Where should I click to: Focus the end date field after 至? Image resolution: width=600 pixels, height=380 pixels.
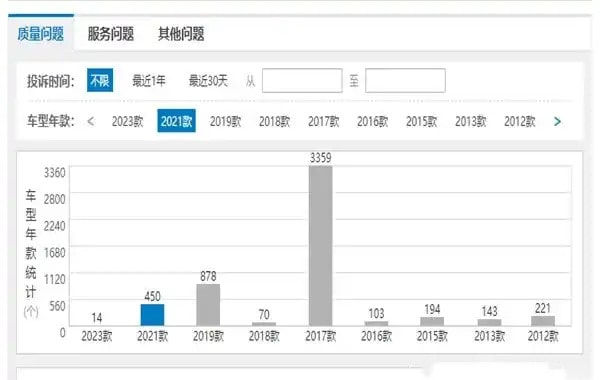click(405, 80)
